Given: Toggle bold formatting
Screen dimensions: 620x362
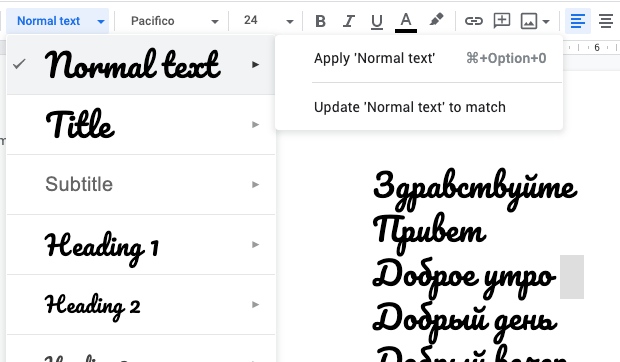Looking at the screenshot, I should click(321, 21).
